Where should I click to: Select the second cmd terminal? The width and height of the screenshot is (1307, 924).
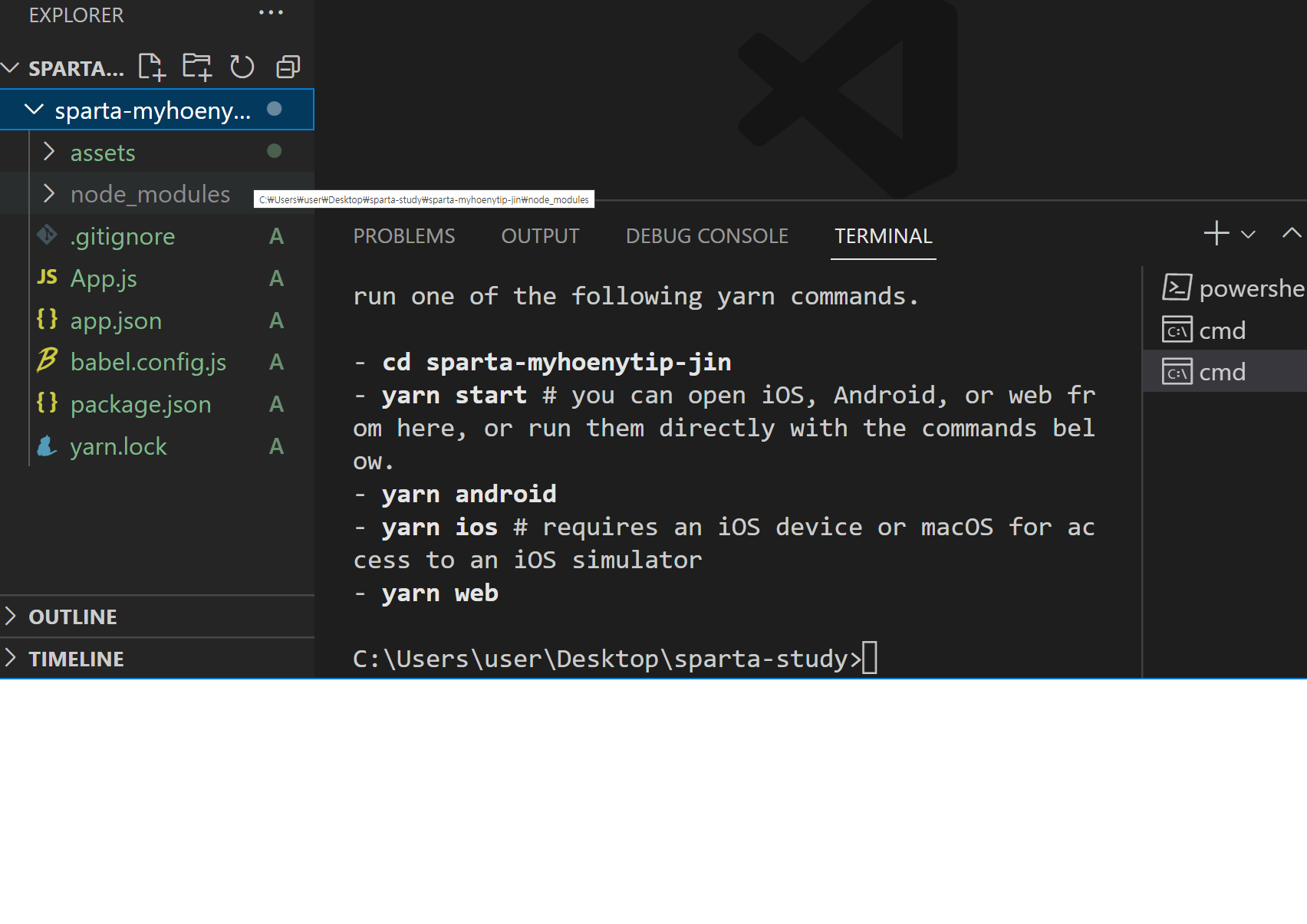1225,372
